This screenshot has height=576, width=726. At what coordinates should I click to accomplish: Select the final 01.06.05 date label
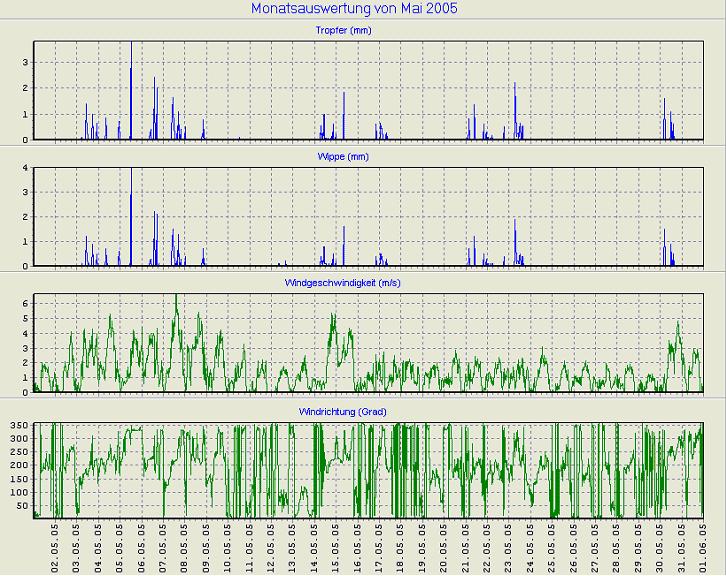[x=703, y=547]
